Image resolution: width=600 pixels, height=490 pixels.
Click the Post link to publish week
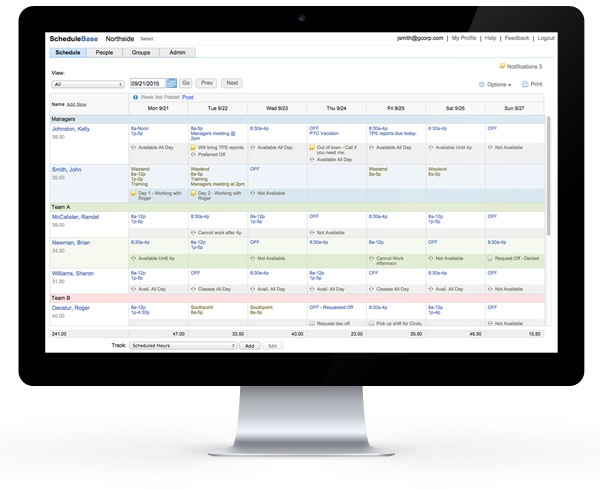tap(188, 97)
